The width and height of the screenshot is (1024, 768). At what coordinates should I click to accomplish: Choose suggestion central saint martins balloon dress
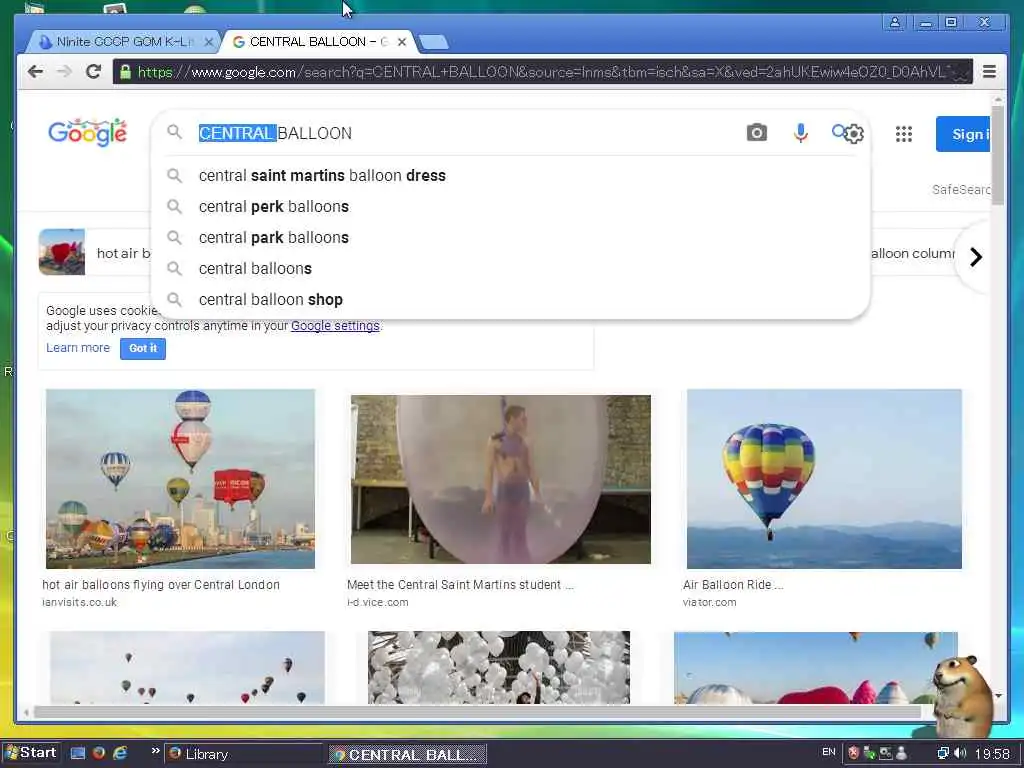[511, 176]
